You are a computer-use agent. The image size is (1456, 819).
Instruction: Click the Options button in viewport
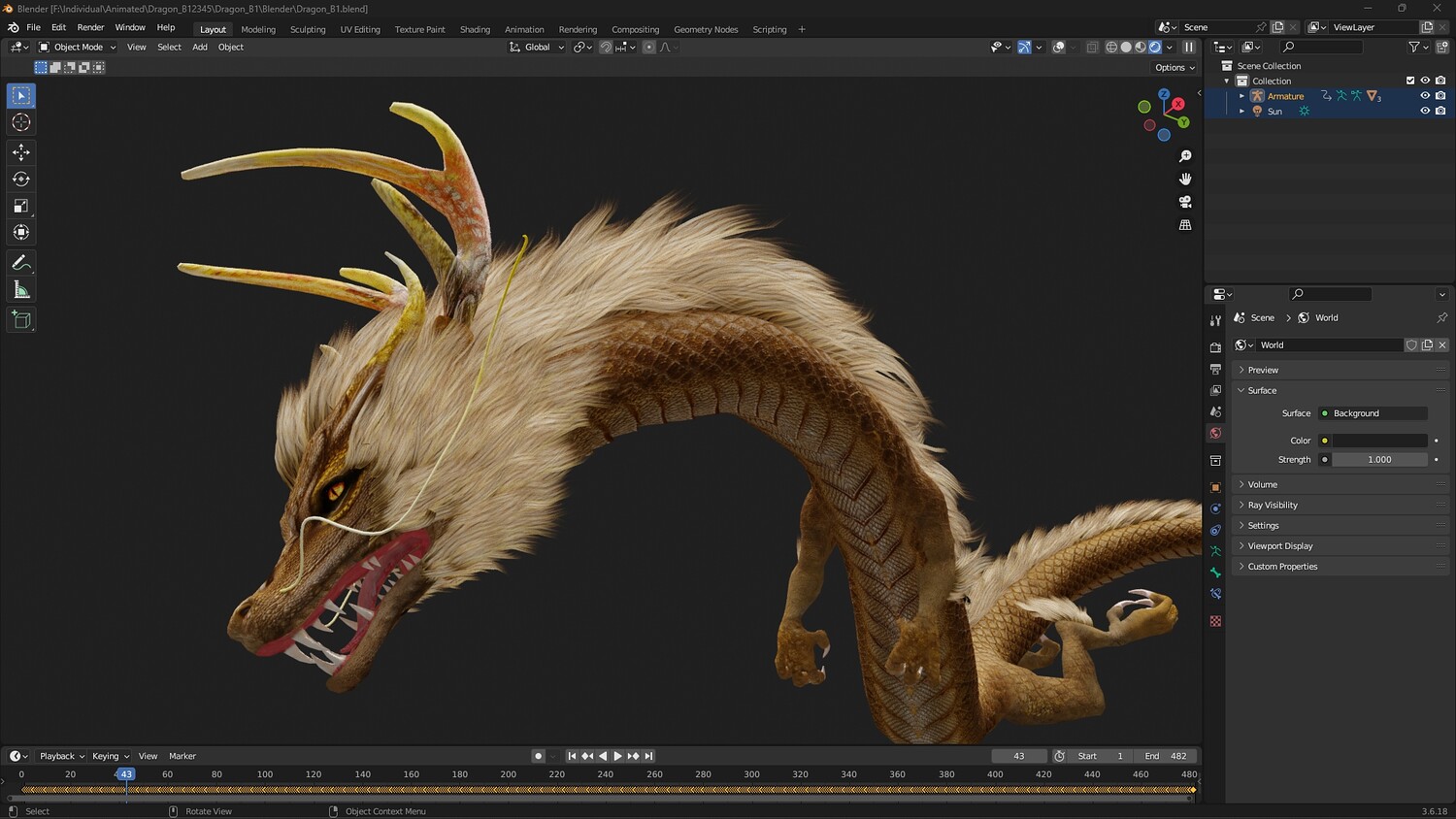click(x=1175, y=68)
